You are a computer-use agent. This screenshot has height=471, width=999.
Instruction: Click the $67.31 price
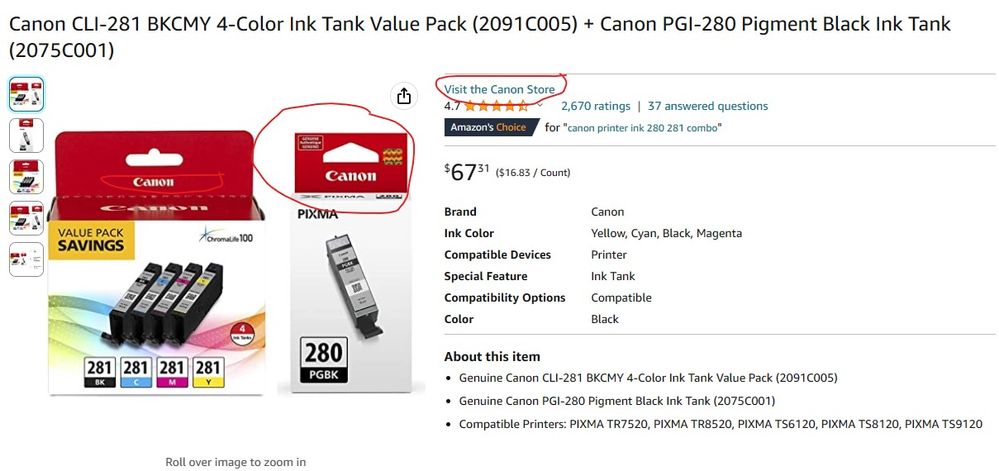(467, 171)
